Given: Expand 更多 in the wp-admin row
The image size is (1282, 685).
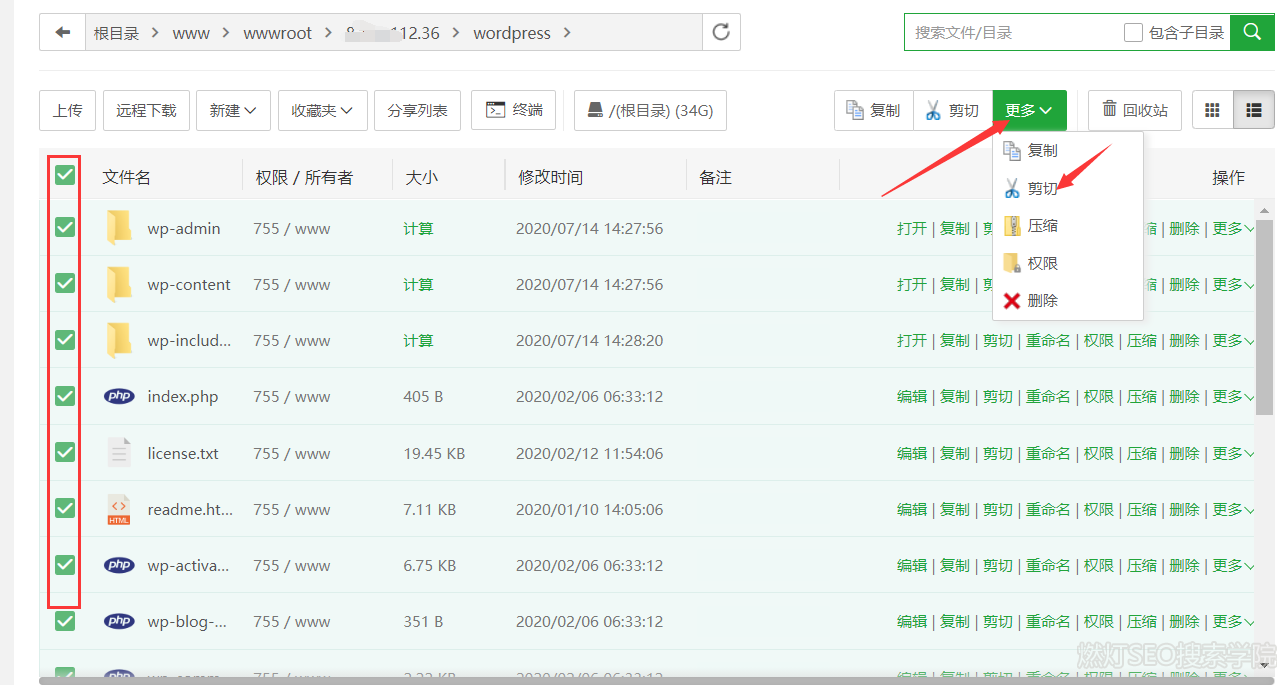Looking at the screenshot, I should (1232, 228).
